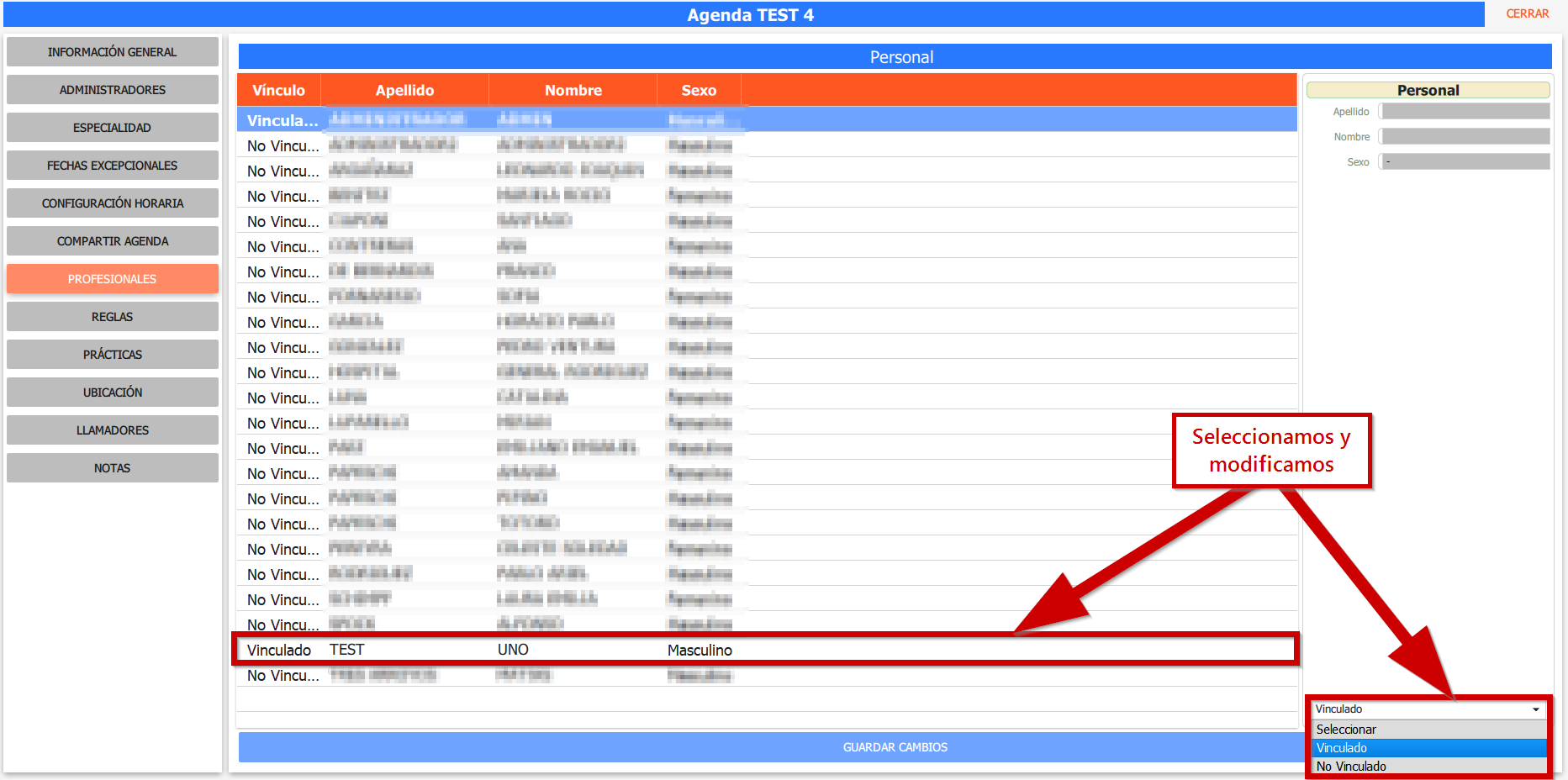Sort by the Apellido column header
Viewport: 1568px width, 780px height.
404,90
